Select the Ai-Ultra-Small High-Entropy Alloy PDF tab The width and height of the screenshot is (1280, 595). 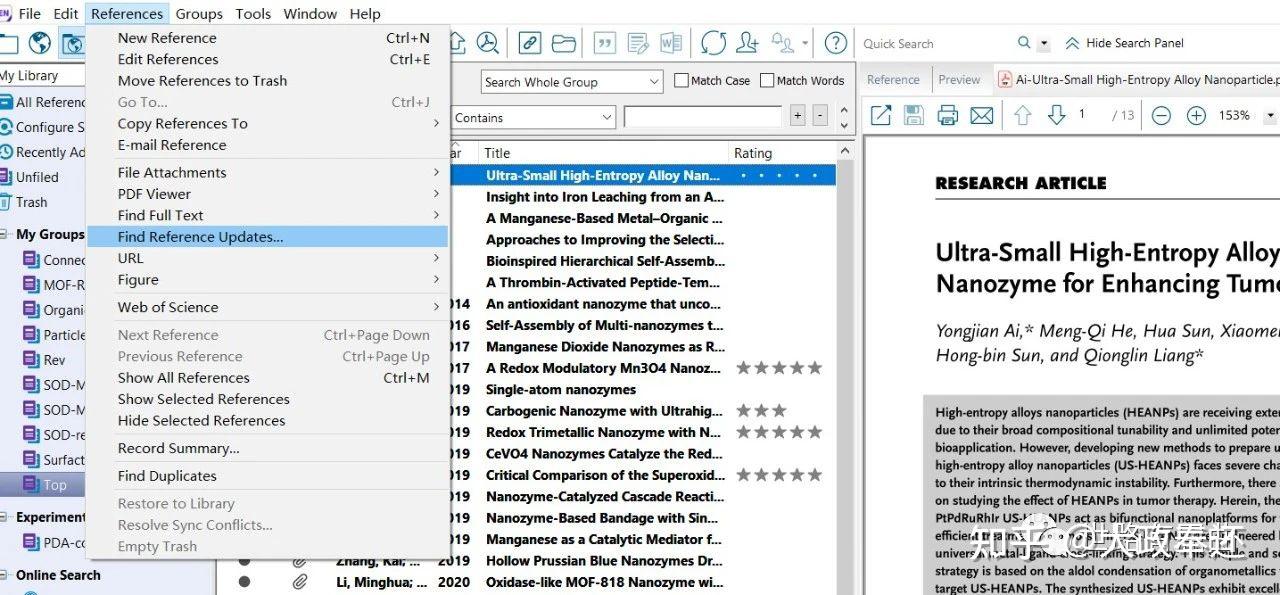pyautogui.click(x=1138, y=80)
